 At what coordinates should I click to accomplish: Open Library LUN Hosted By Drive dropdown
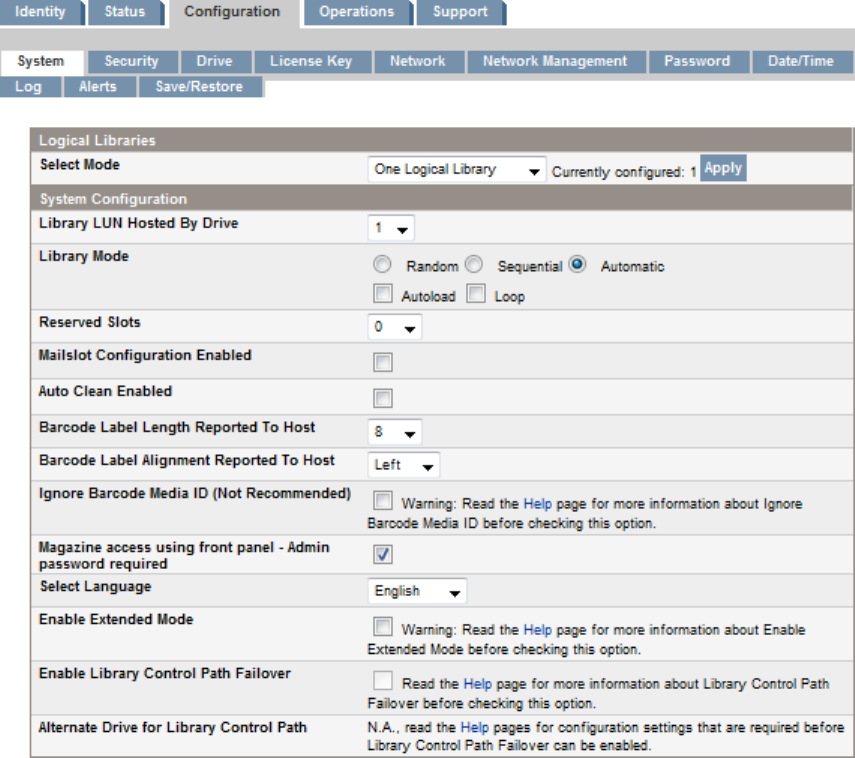391,229
